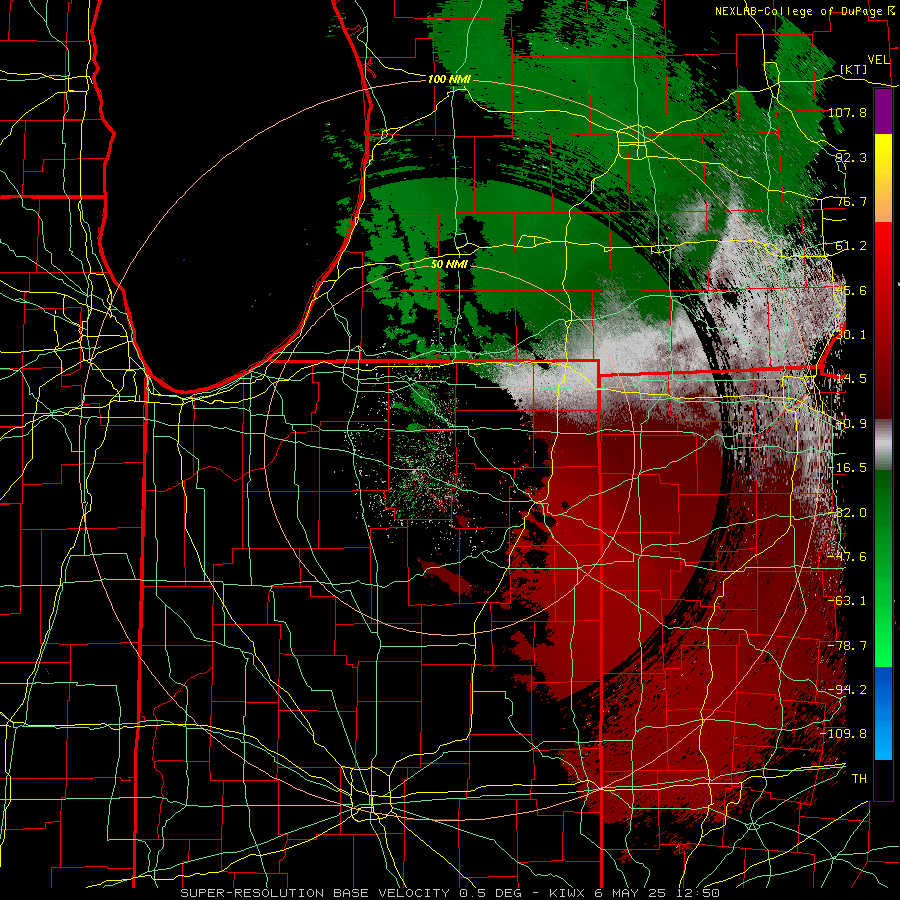
Task: Select the gray-white segment of the color bar
Action: click(x=883, y=445)
